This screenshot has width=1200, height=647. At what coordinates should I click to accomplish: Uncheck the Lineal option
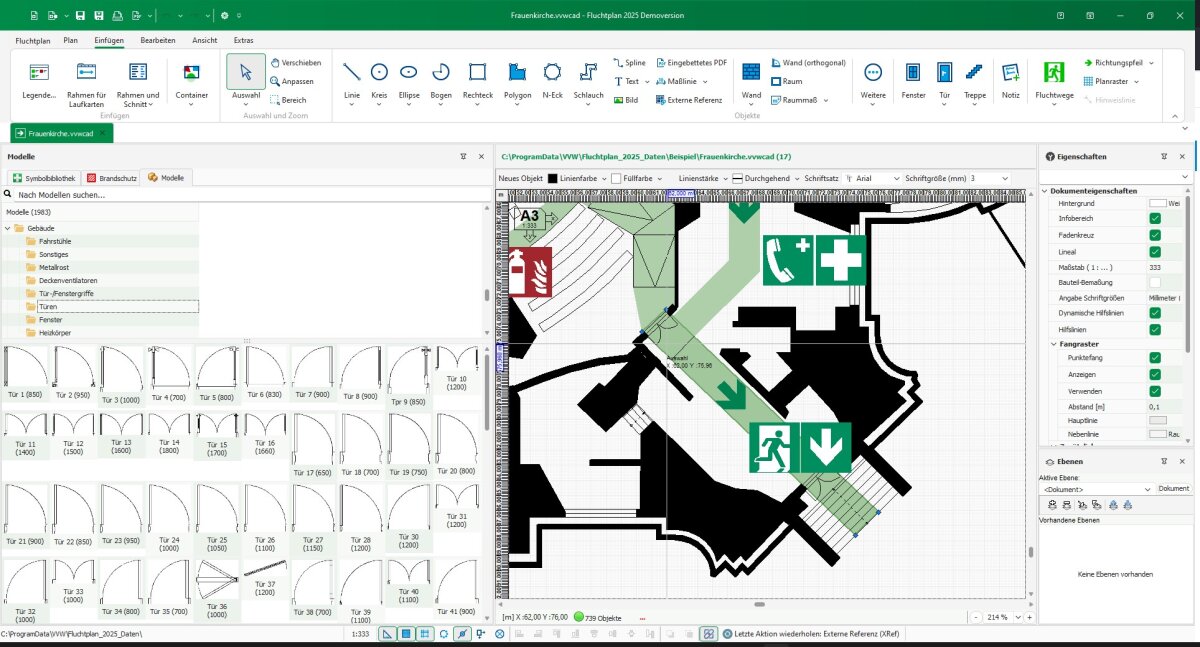(1155, 251)
